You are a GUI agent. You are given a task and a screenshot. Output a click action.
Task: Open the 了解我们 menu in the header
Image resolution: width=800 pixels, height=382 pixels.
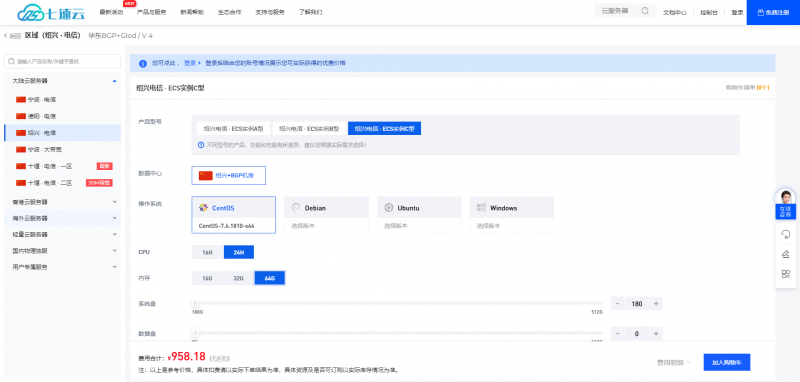coord(310,12)
